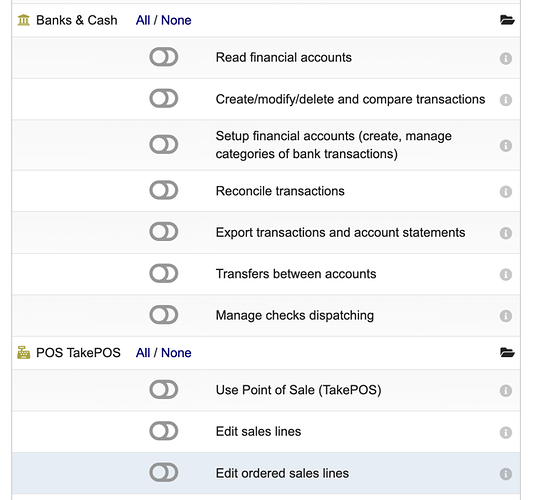The width and height of the screenshot is (533, 500).
Task: Open info icon for Create/modify/delete and compare transactions
Action: click(x=506, y=100)
